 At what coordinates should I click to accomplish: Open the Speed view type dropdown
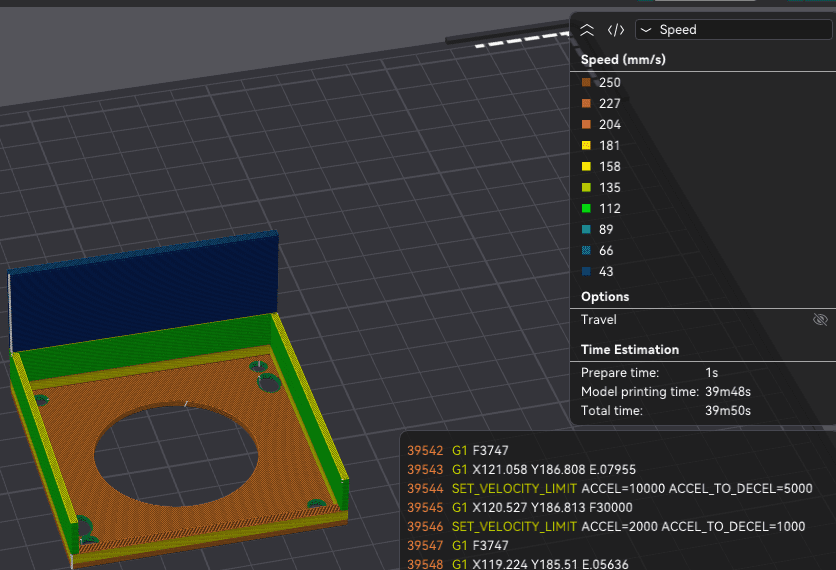point(734,30)
